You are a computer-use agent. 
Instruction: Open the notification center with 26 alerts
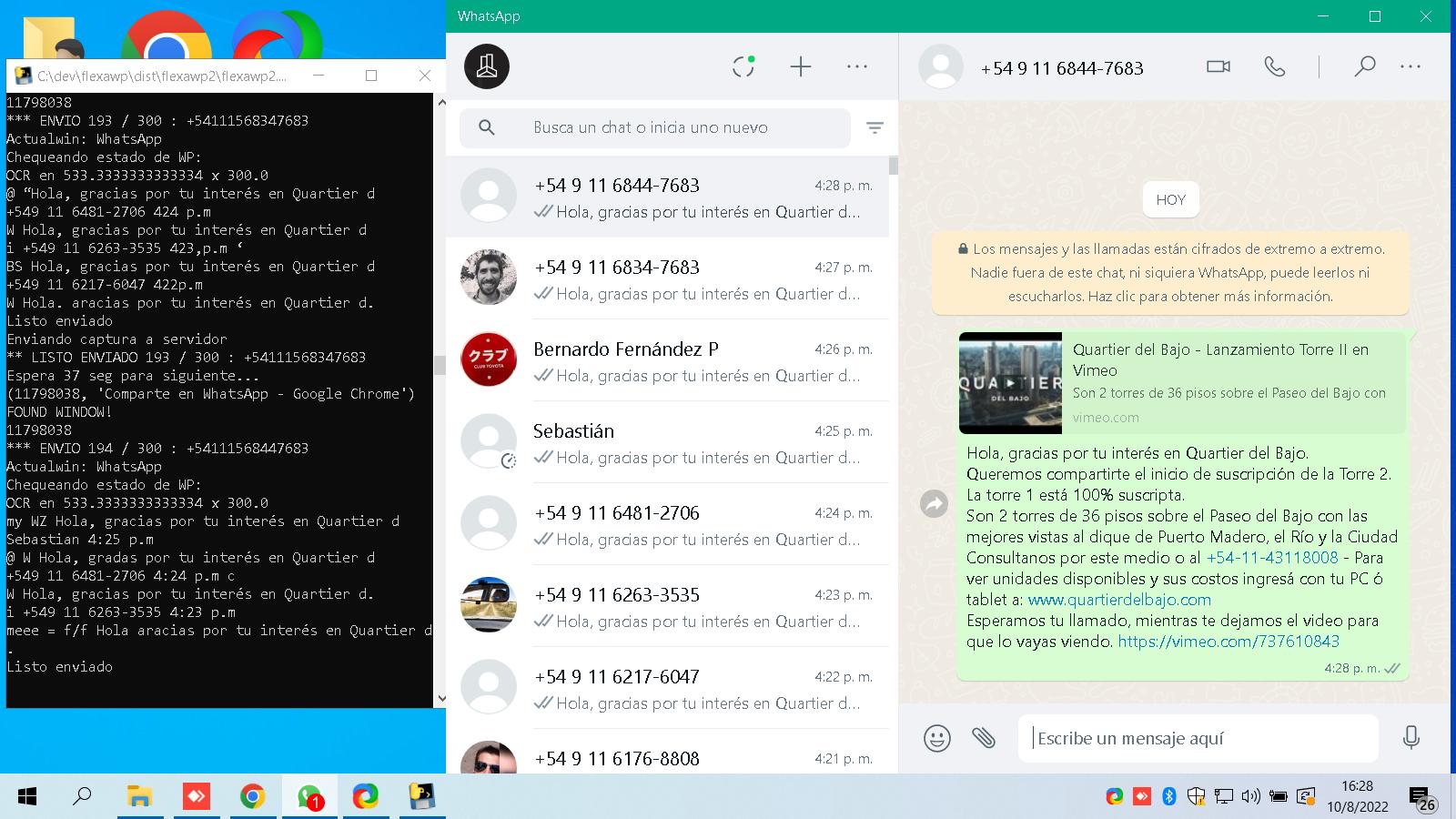point(1422,799)
